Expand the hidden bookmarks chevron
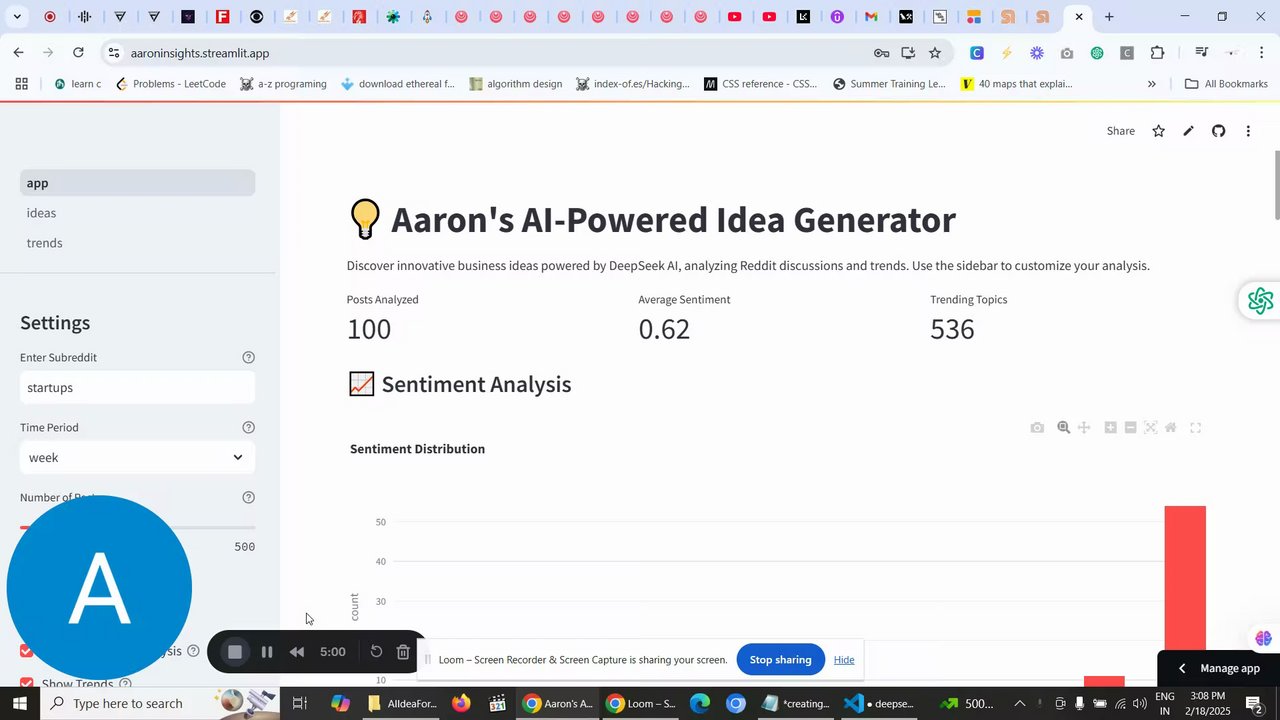This screenshot has width=1280, height=720. [1151, 84]
